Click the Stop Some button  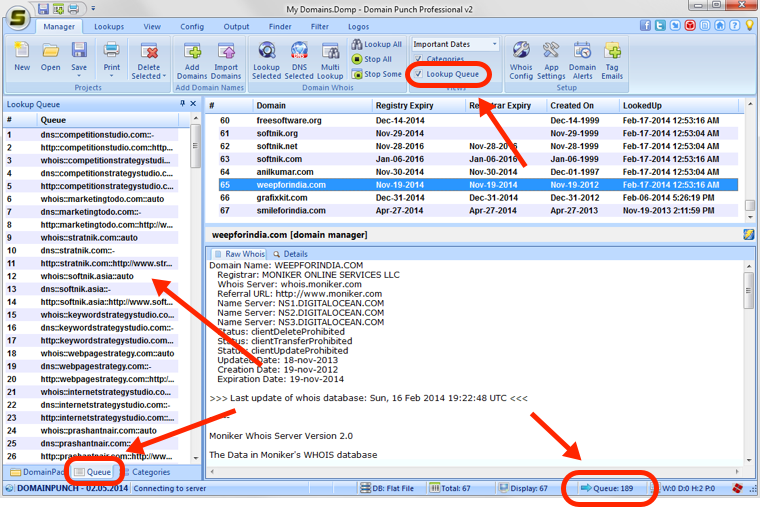click(x=377, y=74)
